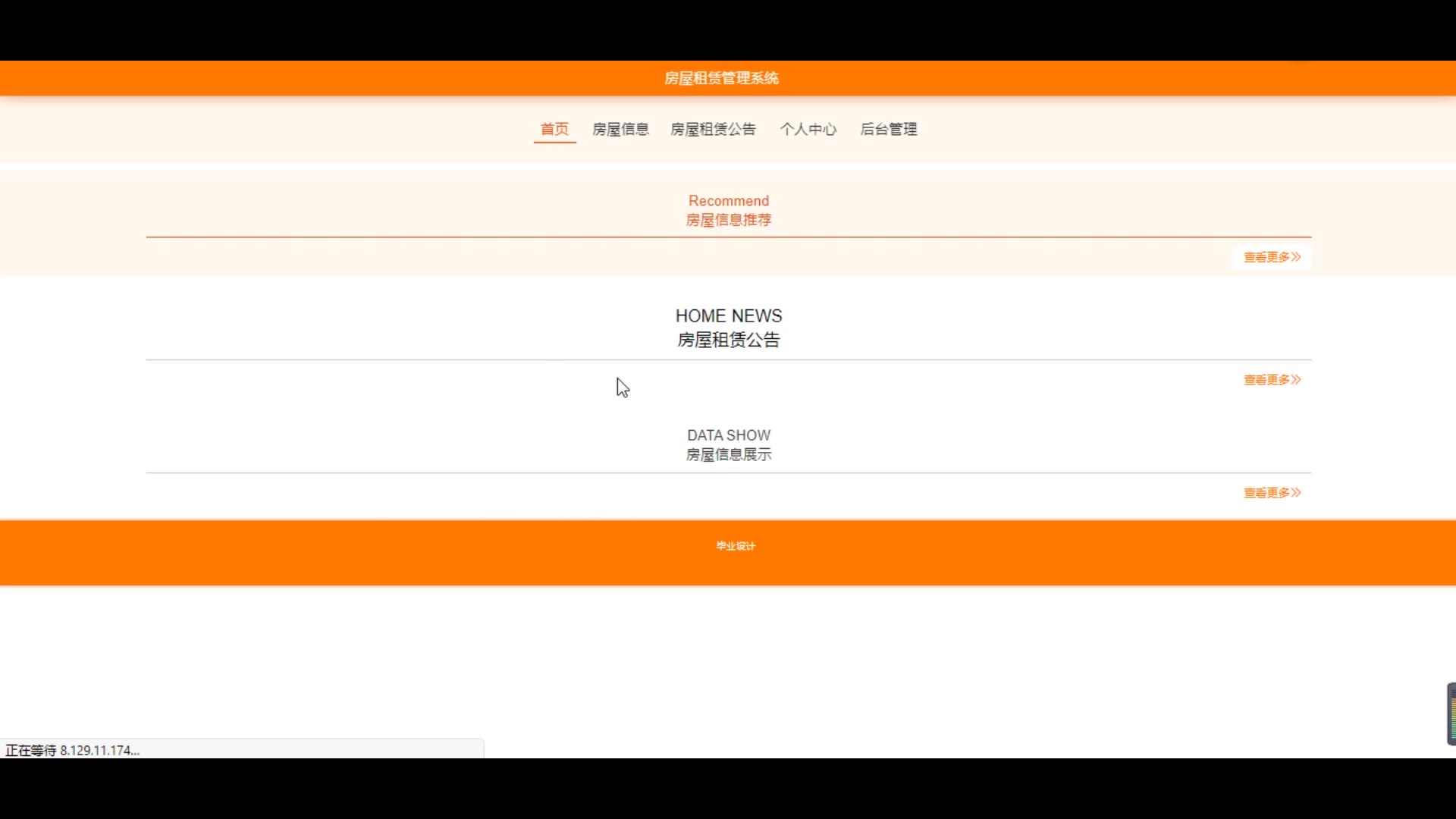Open the 房屋信息 navigation item
The image size is (1456, 819).
point(620,129)
